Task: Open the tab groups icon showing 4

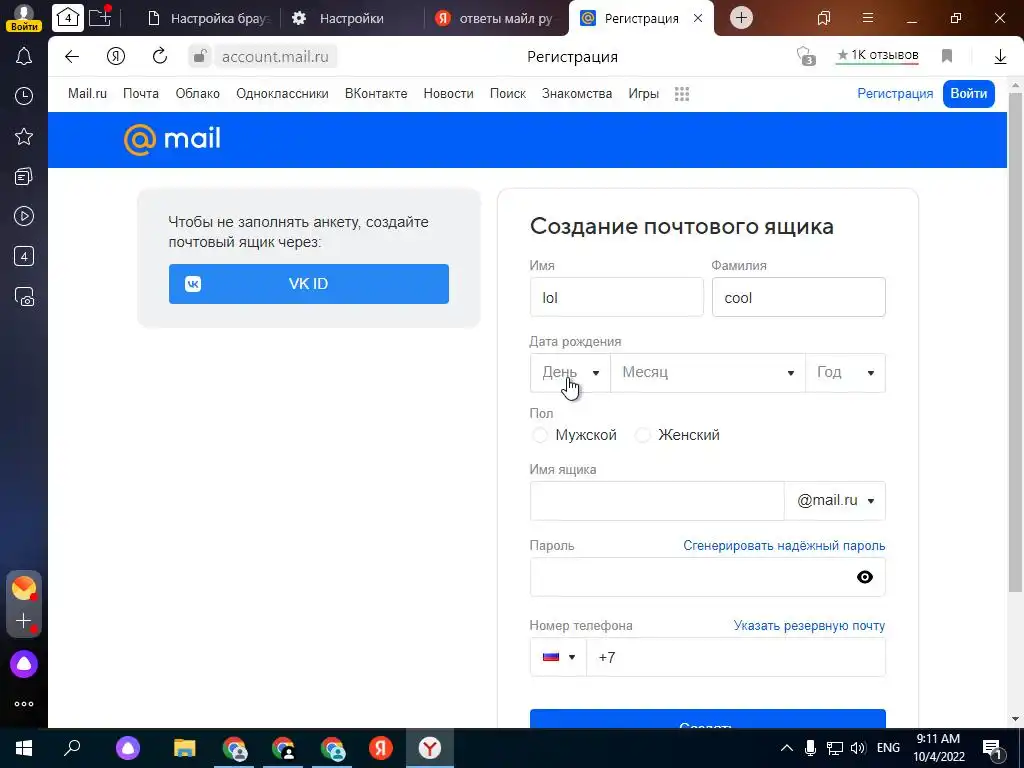Action: 68,18
